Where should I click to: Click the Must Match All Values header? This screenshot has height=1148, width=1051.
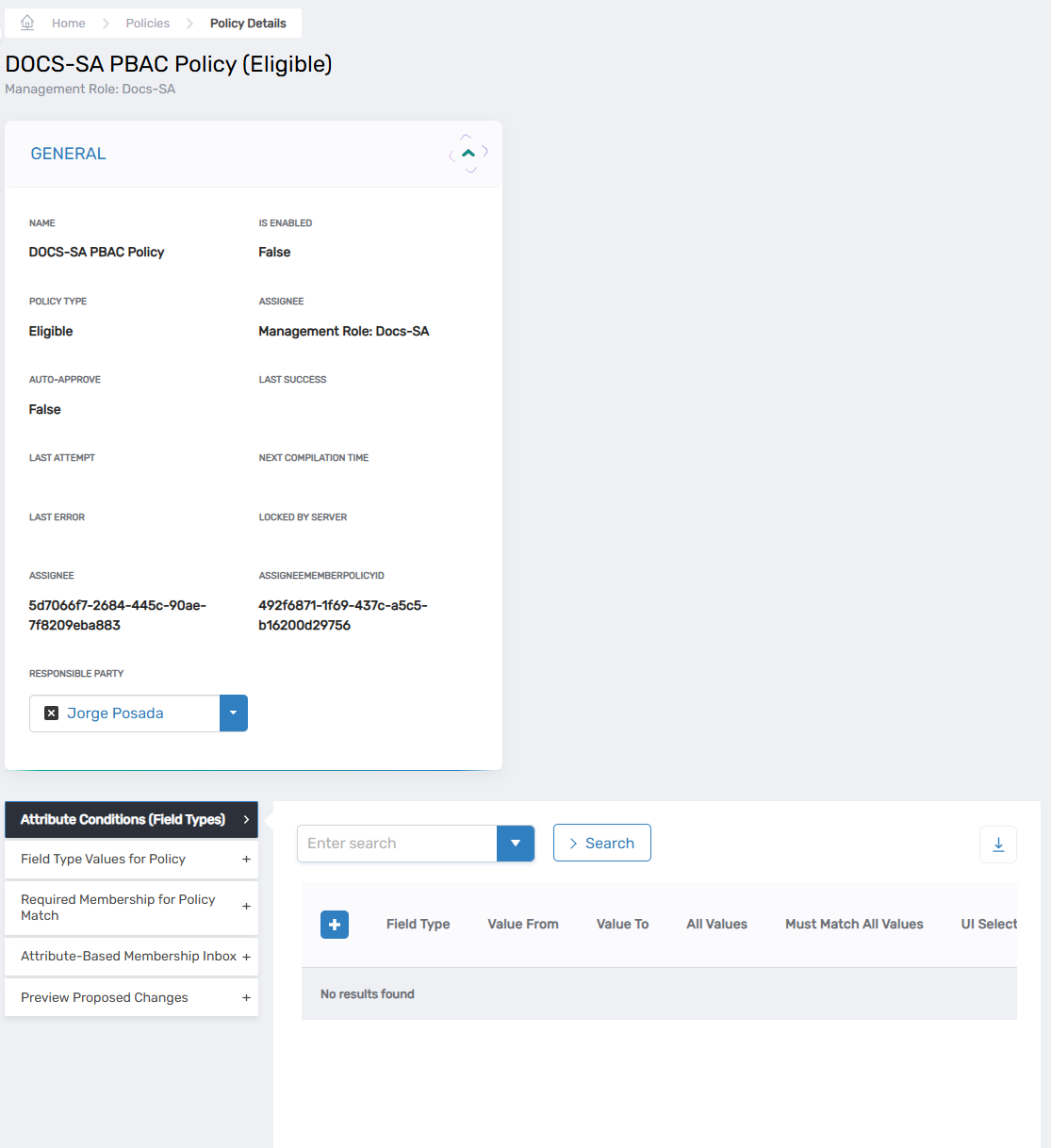[854, 925]
